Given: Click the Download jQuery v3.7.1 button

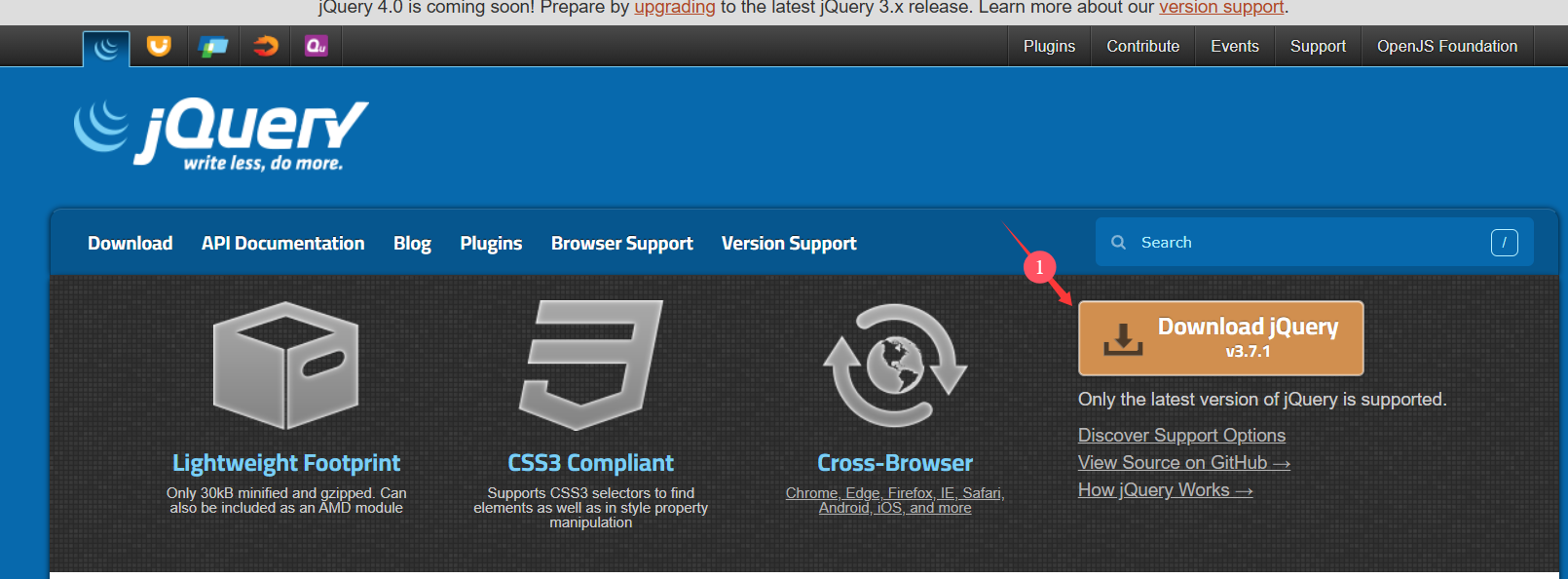Looking at the screenshot, I should (x=1220, y=338).
